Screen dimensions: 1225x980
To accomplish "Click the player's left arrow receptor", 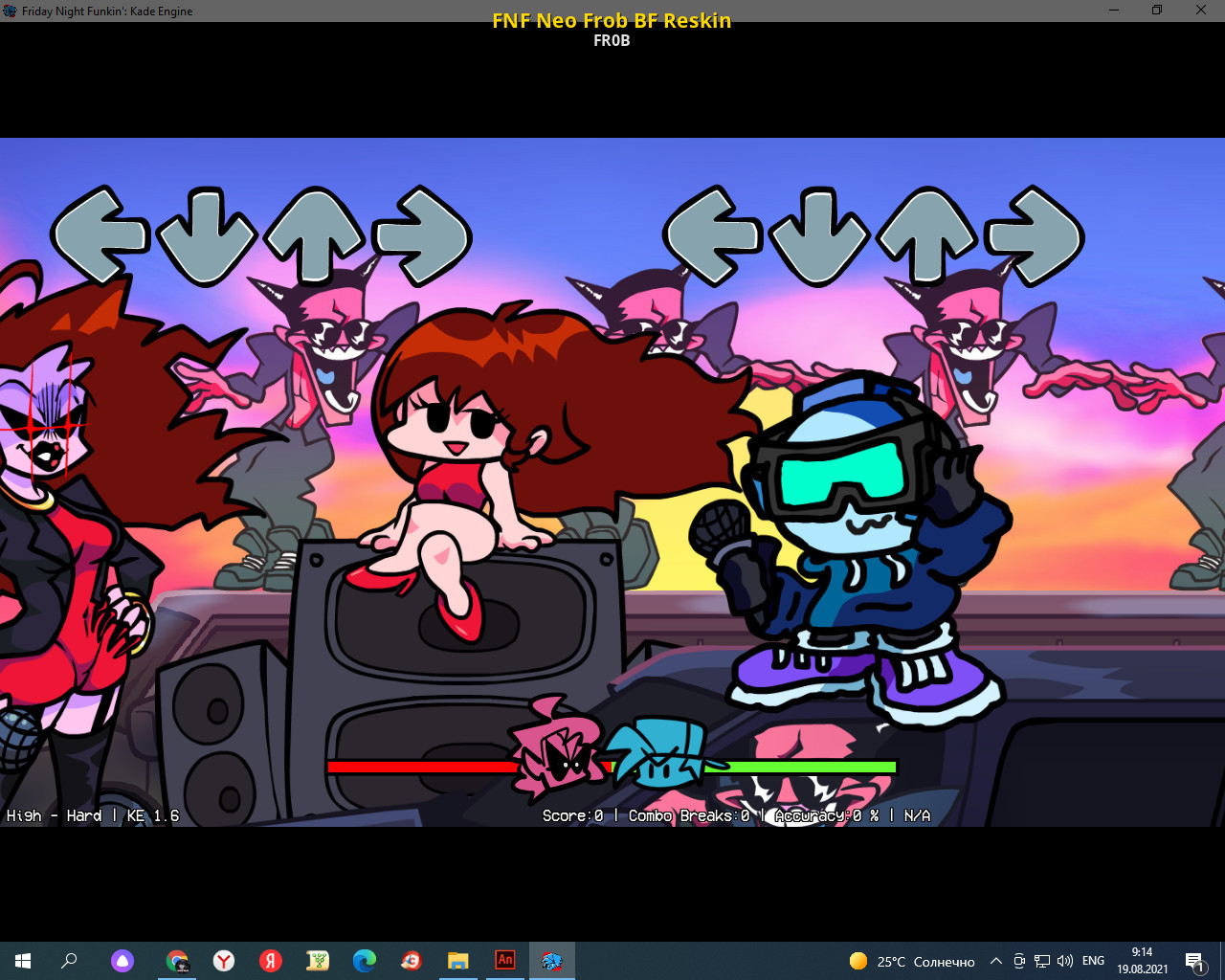I will 713,236.
